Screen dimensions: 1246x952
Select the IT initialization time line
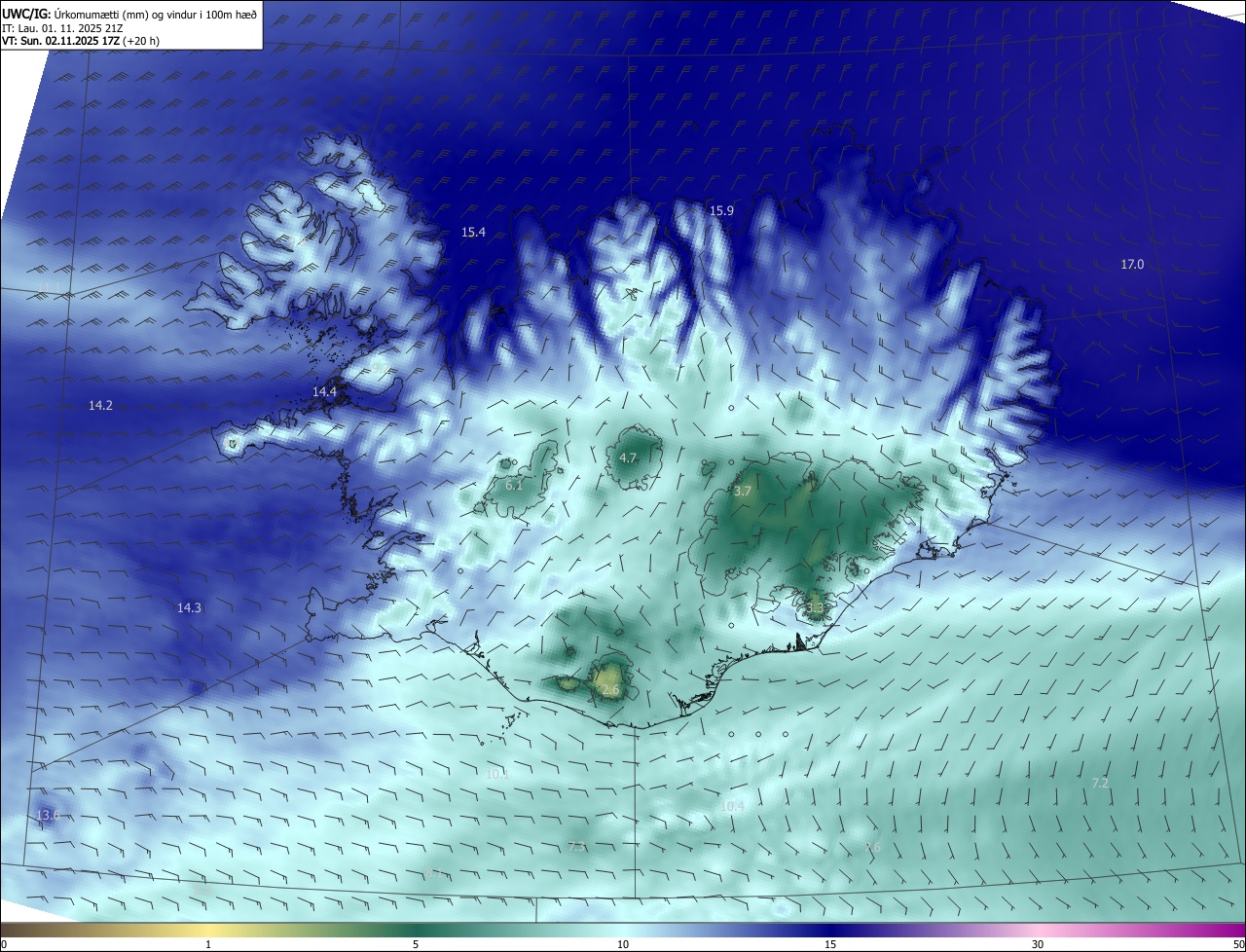click(64, 28)
